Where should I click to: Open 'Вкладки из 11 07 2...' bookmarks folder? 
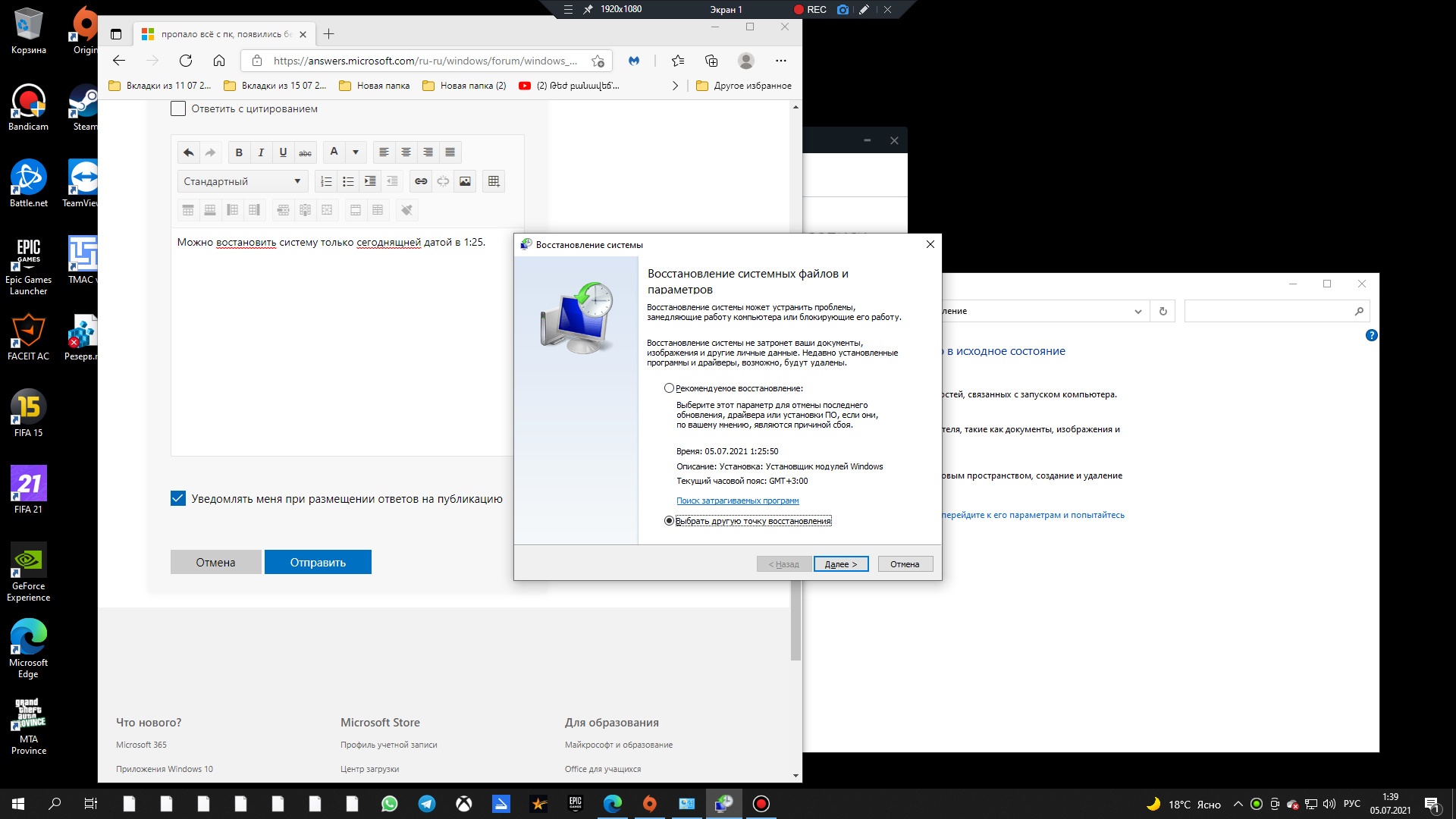tap(160, 86)
